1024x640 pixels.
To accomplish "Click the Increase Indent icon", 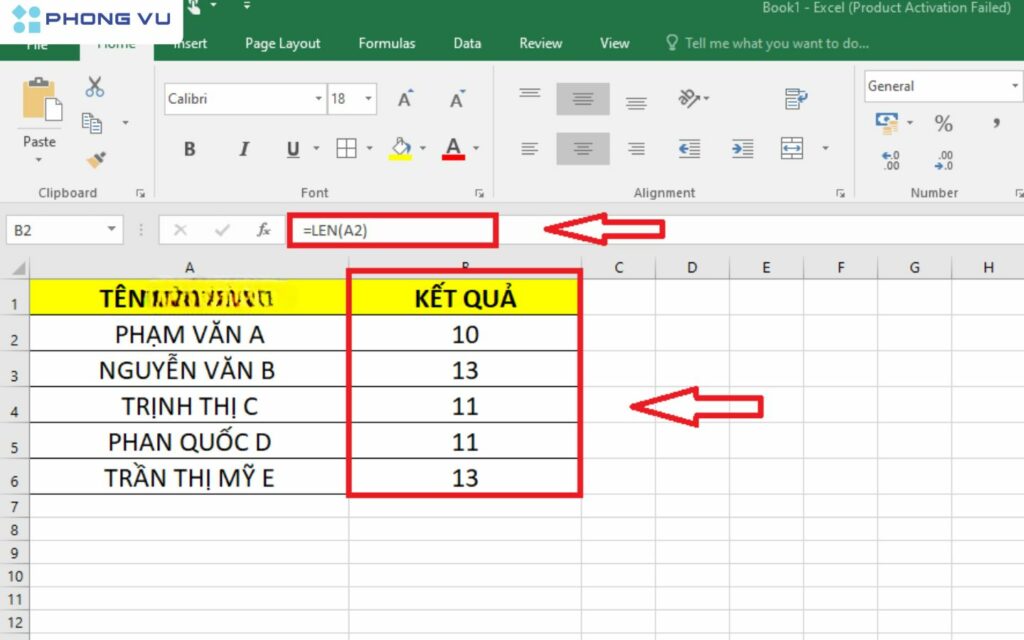I will click(741, 149).
